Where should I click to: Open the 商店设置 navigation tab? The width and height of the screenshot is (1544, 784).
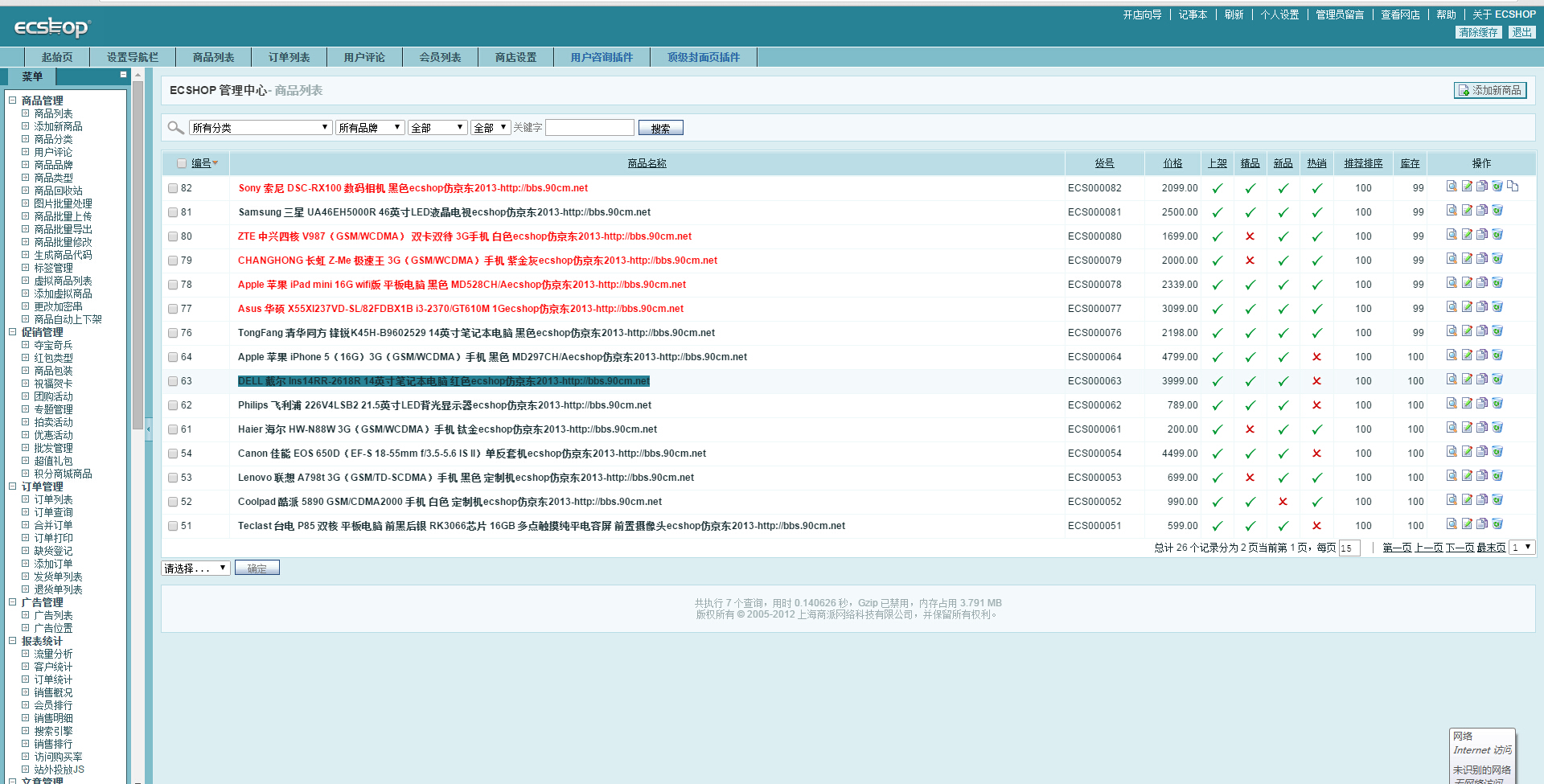pyautogui.click(x=516, y=57)
